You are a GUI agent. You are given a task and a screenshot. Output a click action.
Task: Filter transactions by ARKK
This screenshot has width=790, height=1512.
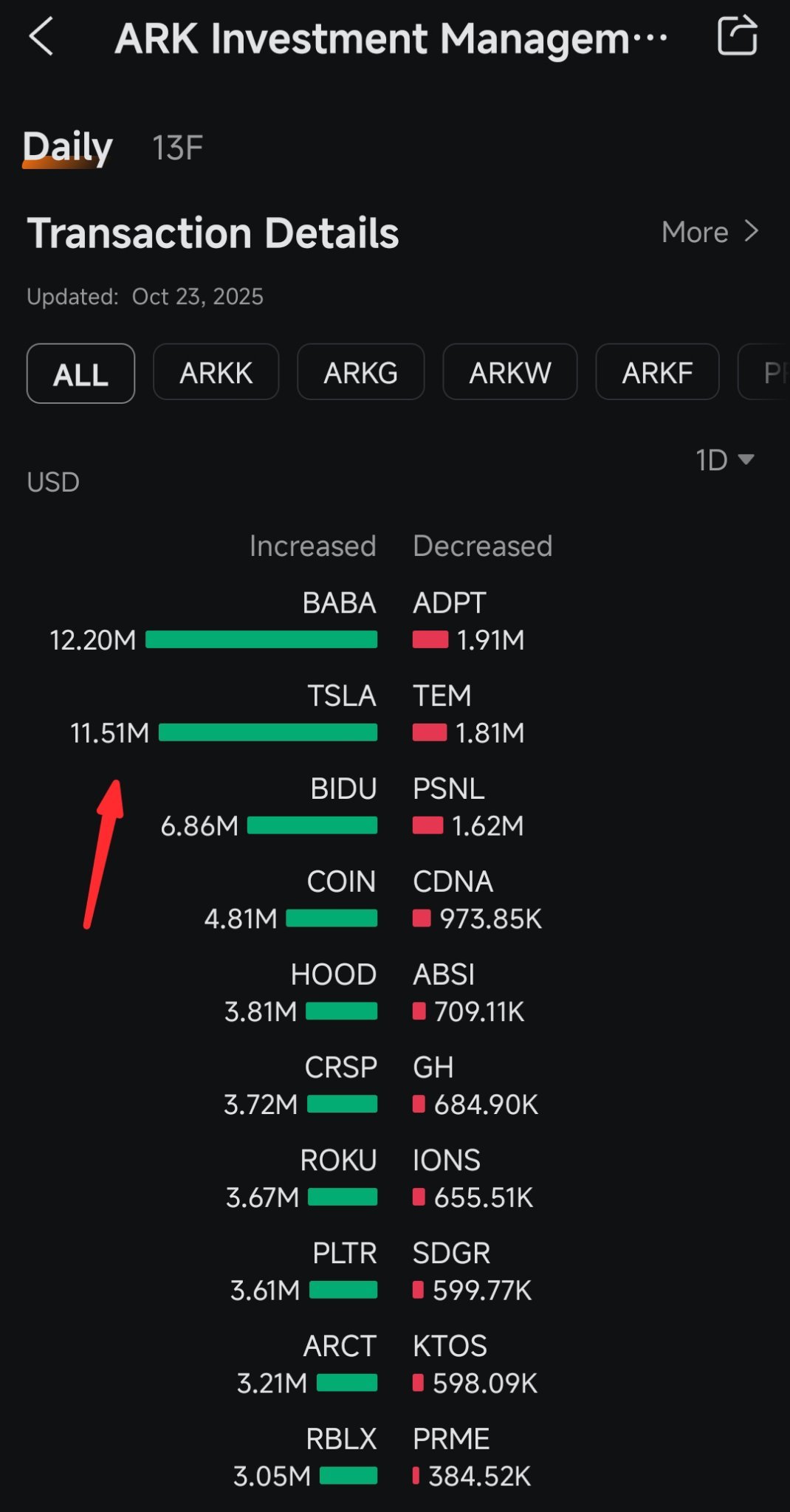216,372
